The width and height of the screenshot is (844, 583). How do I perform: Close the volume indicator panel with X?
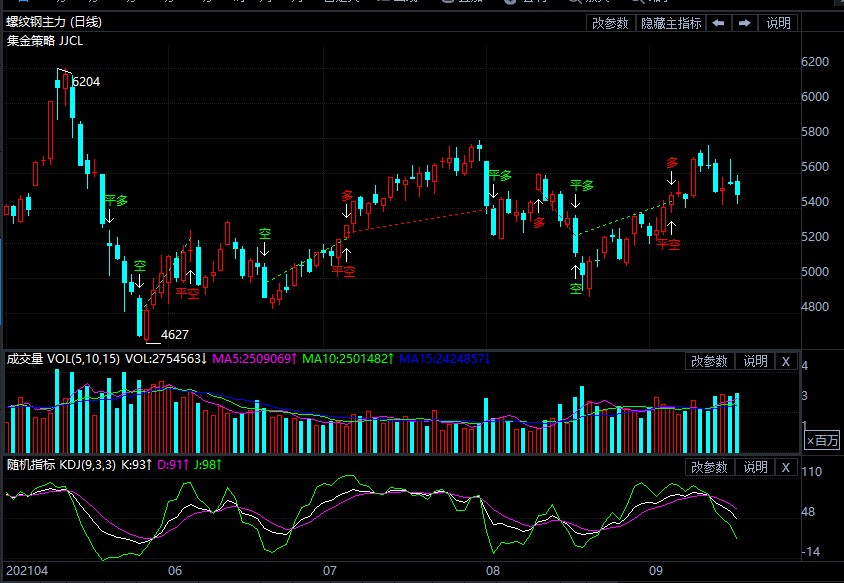click(x=786, y=361)
